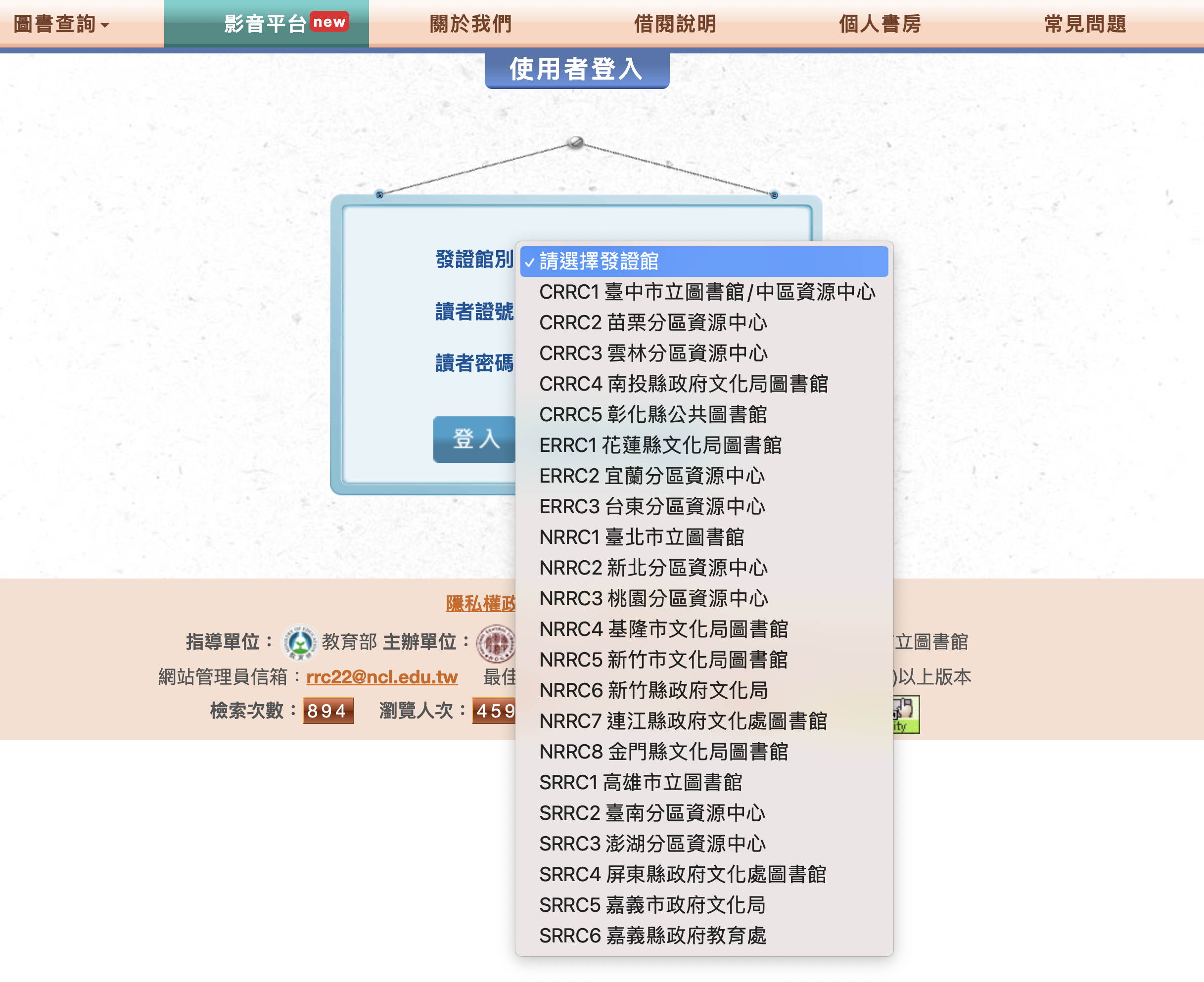Viewport: 1204px width, 982px height.
Task: Go to 關於我們 menu item
Action: coord(471,24)
